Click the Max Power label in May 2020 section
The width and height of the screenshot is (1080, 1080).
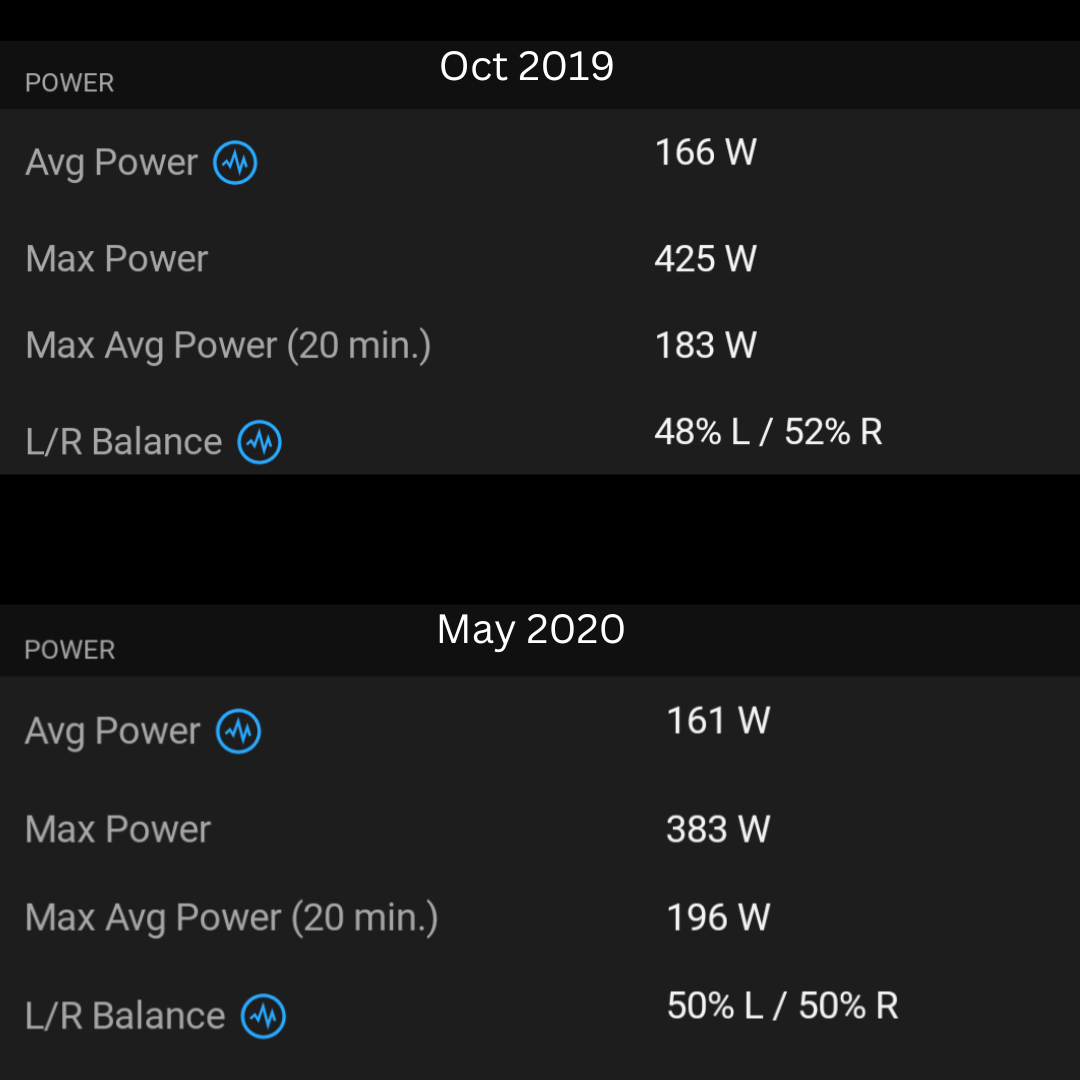tap(118, 830)
